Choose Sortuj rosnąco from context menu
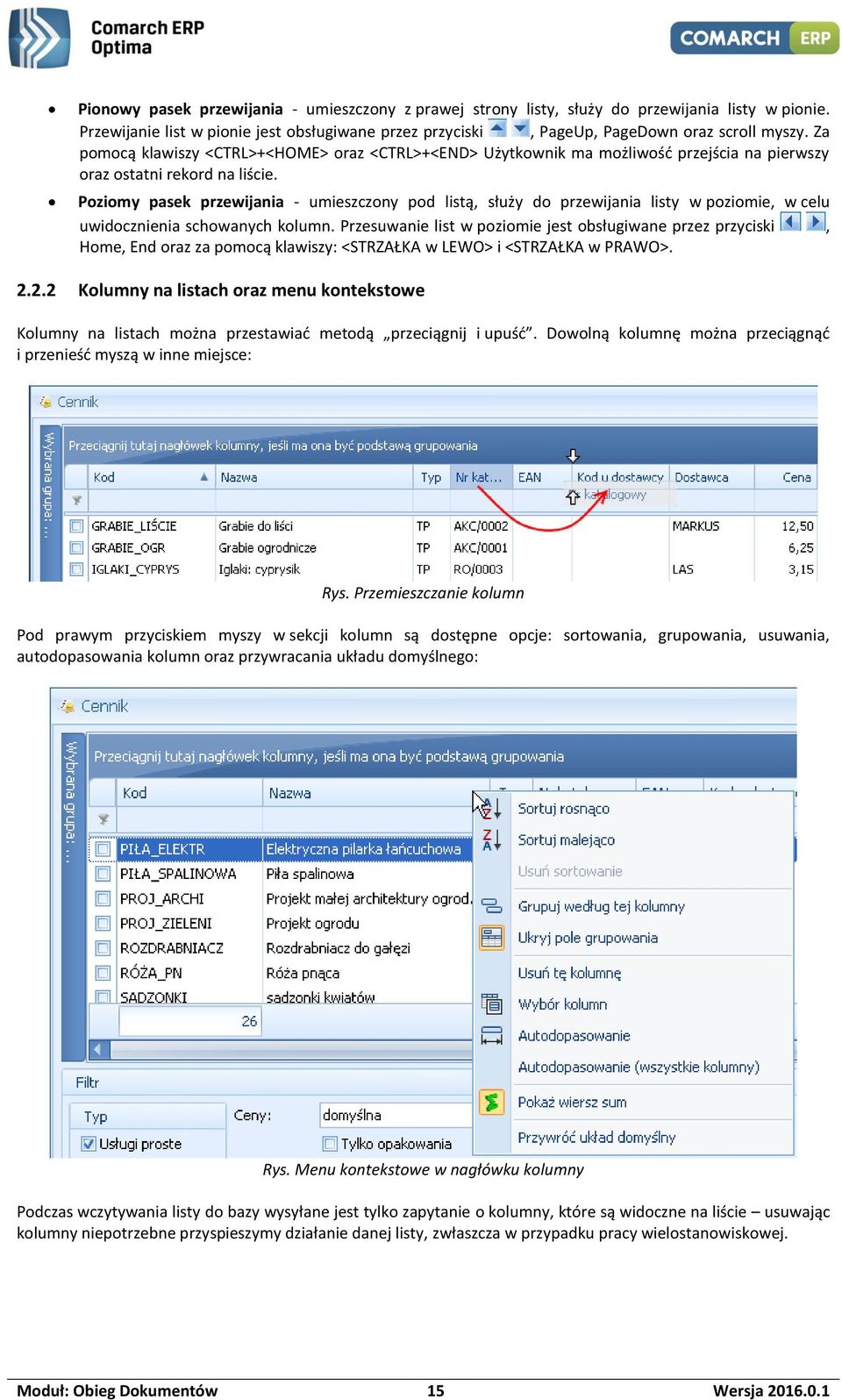Viewport: 842px width, 1400px height. pos(563,809)
